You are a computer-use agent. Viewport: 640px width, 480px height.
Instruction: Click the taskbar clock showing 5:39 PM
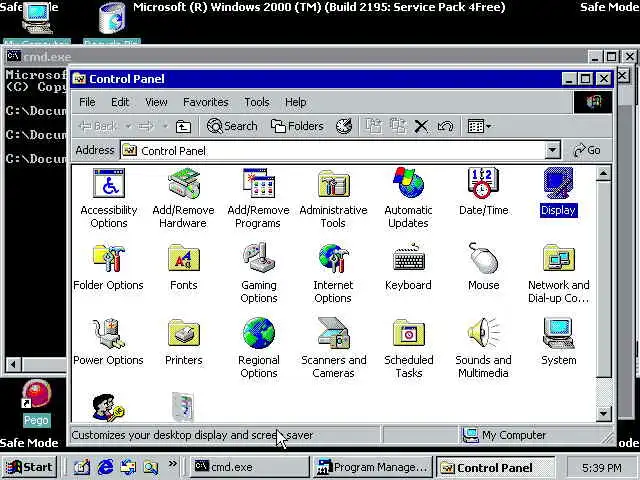point(601,467)
